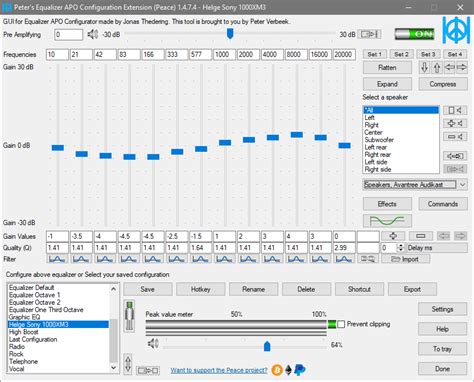Screen dimensions: 474x382
Task: Click the 577 frequency input field
Action: point(200,54)
